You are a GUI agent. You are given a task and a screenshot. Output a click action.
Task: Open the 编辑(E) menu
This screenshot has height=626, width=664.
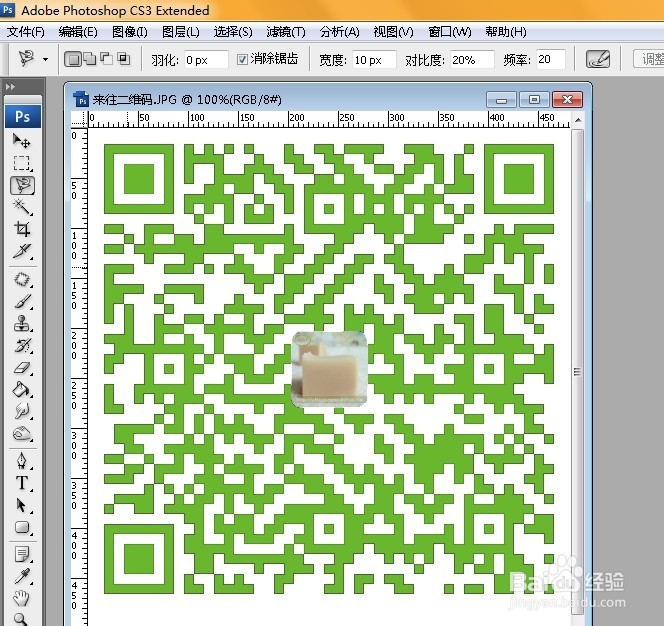point(78,32)
